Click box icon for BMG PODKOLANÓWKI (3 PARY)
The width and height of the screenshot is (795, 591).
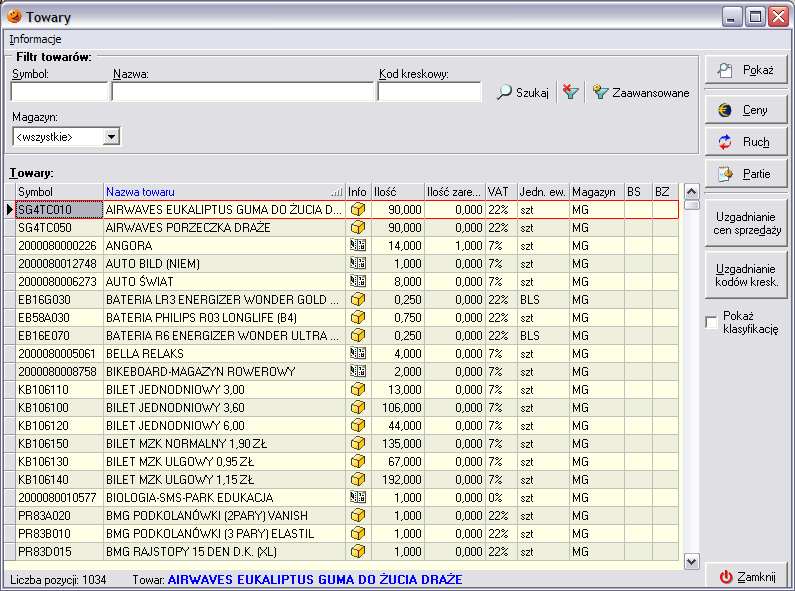click(358, 533)
